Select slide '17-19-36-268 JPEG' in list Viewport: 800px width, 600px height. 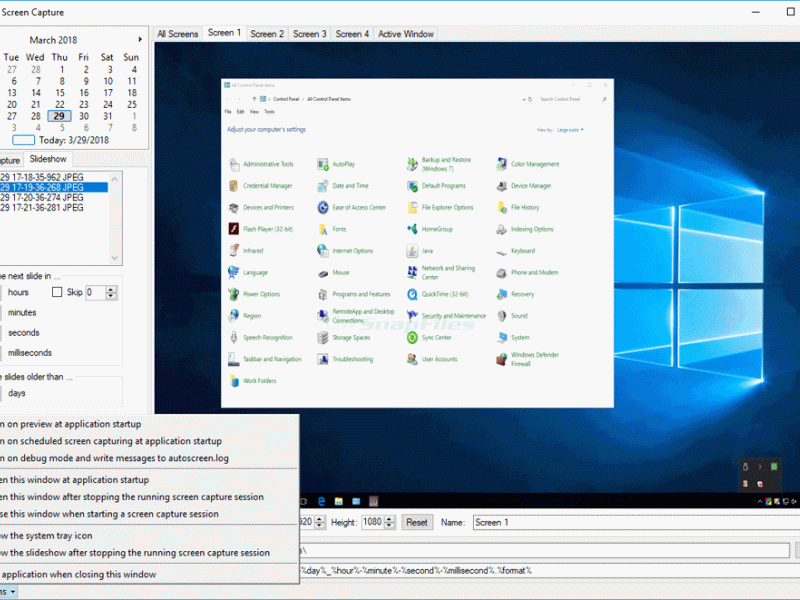click(x=54, y=187)
